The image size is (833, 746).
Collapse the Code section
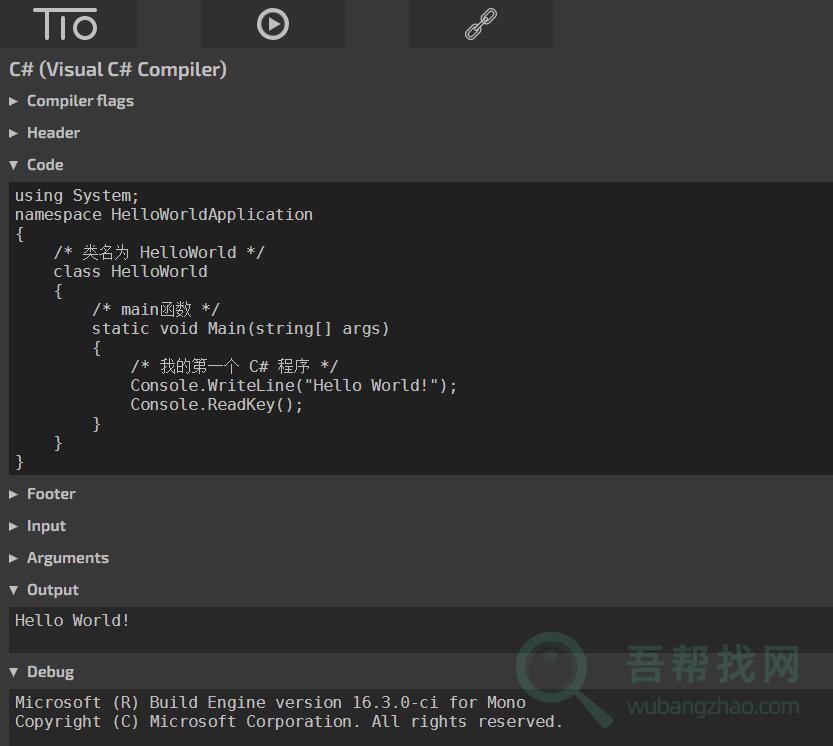[45, 165]
